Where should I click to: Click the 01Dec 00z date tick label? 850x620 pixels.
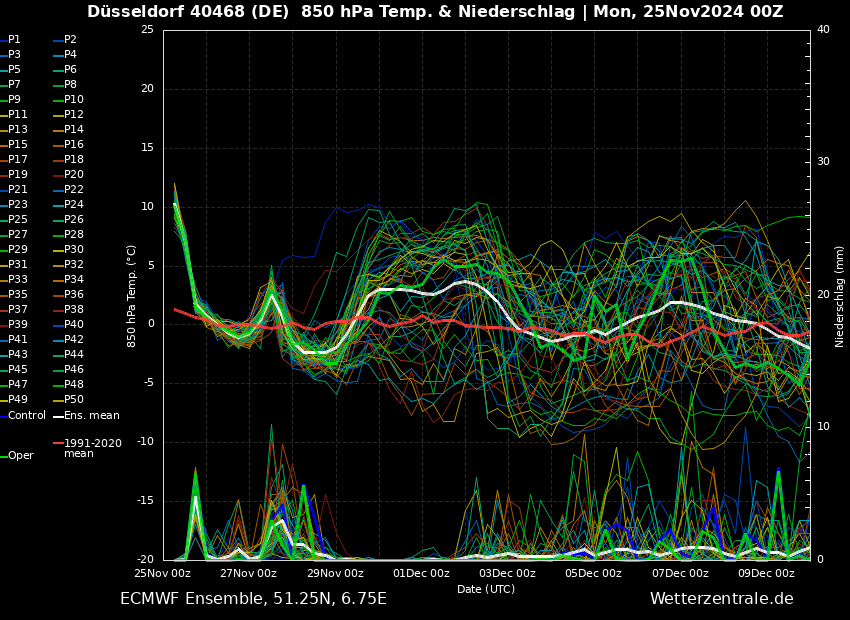click(421, 574)
